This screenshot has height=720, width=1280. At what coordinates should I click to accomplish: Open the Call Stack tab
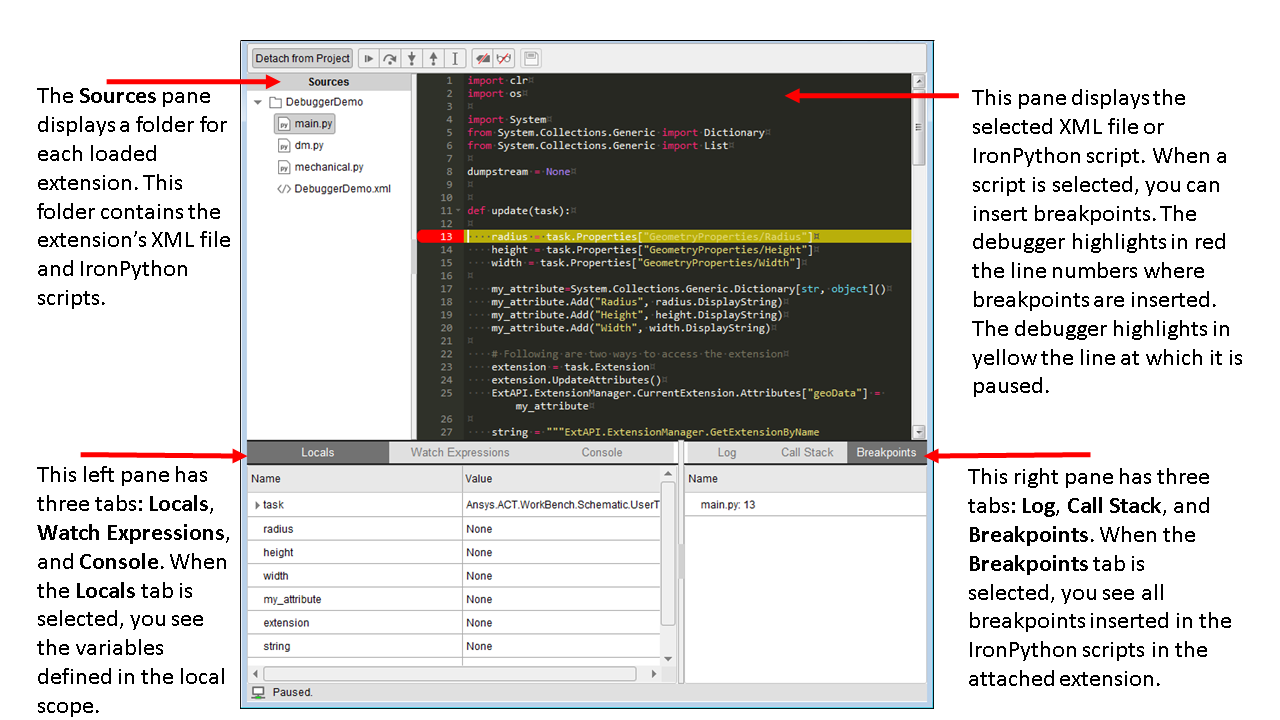tap(807, 453)
